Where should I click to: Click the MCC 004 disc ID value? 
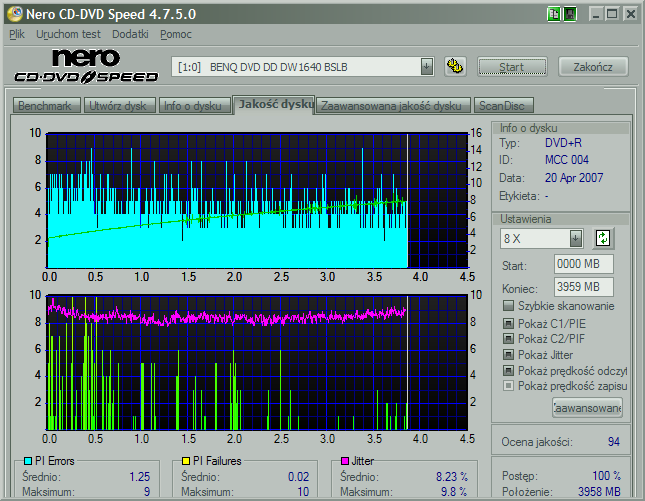pyautogui.click(x=567, y=160)
